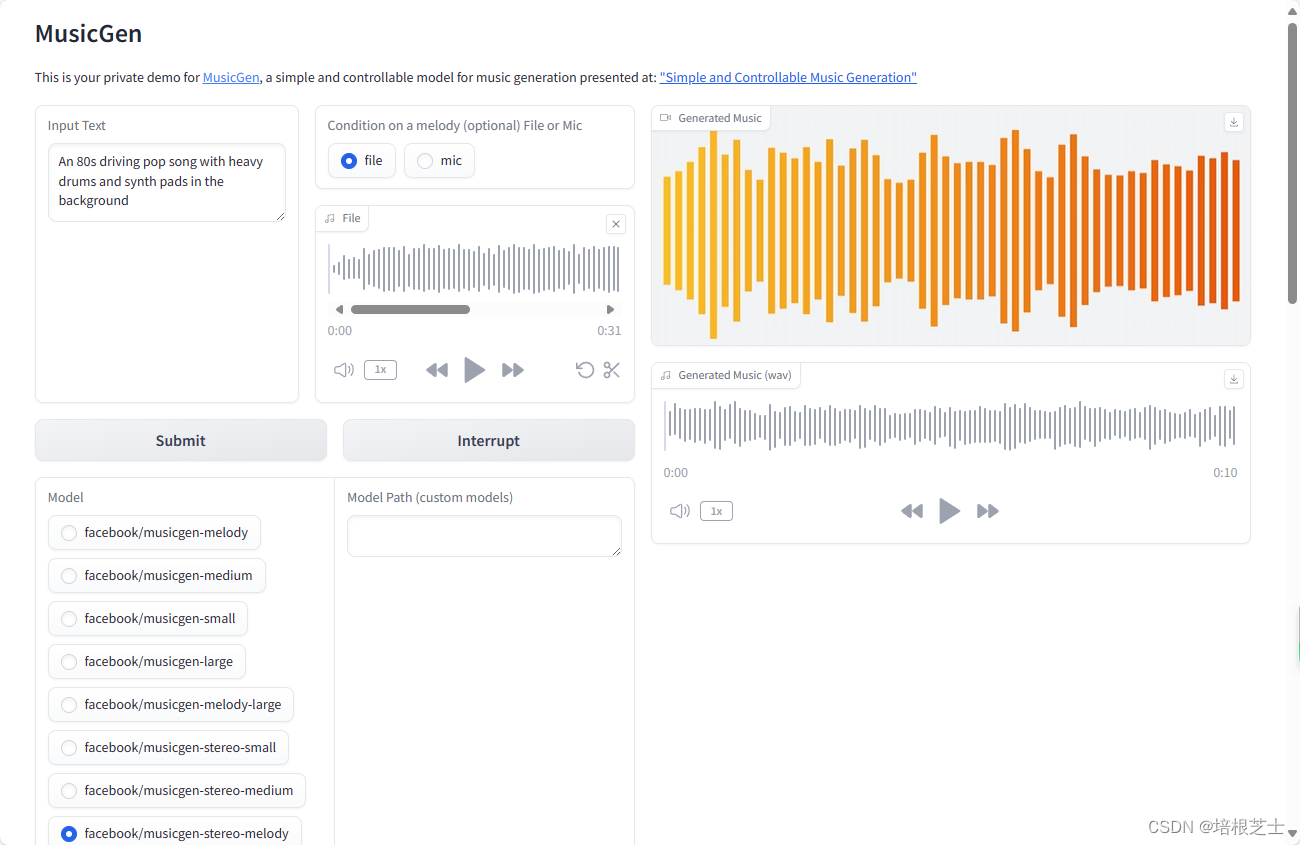
Task: Click the 0:10 duration text
Action: click(1225, 473)
